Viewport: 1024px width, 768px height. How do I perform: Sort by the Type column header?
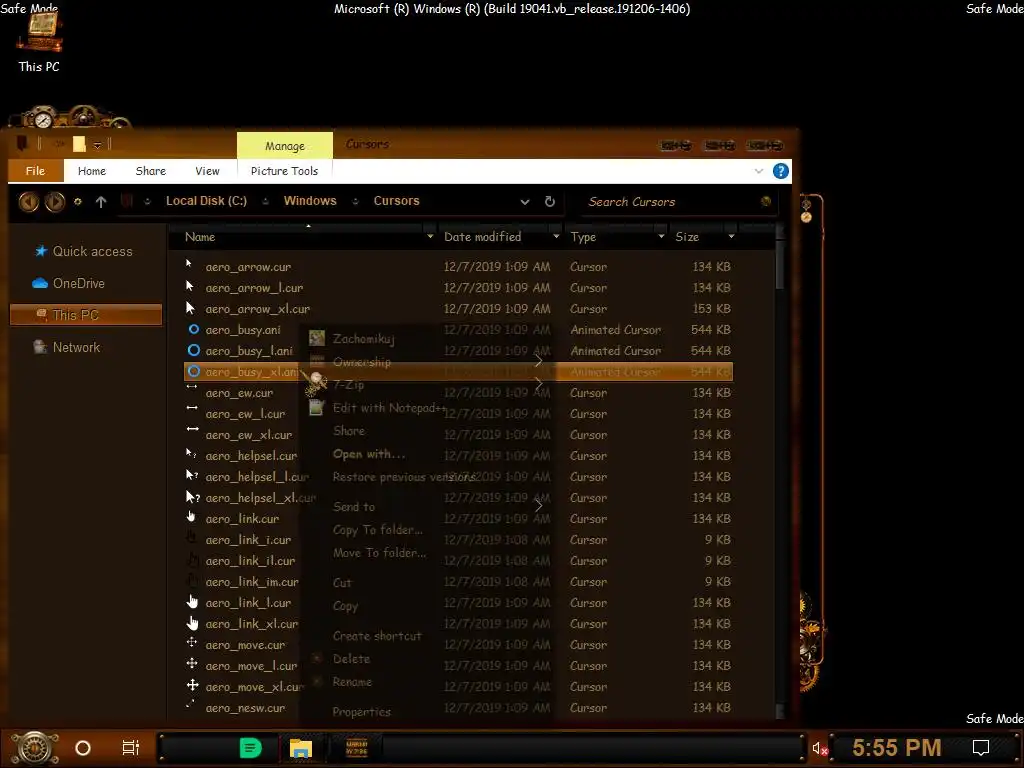click(x=583, y=237)
